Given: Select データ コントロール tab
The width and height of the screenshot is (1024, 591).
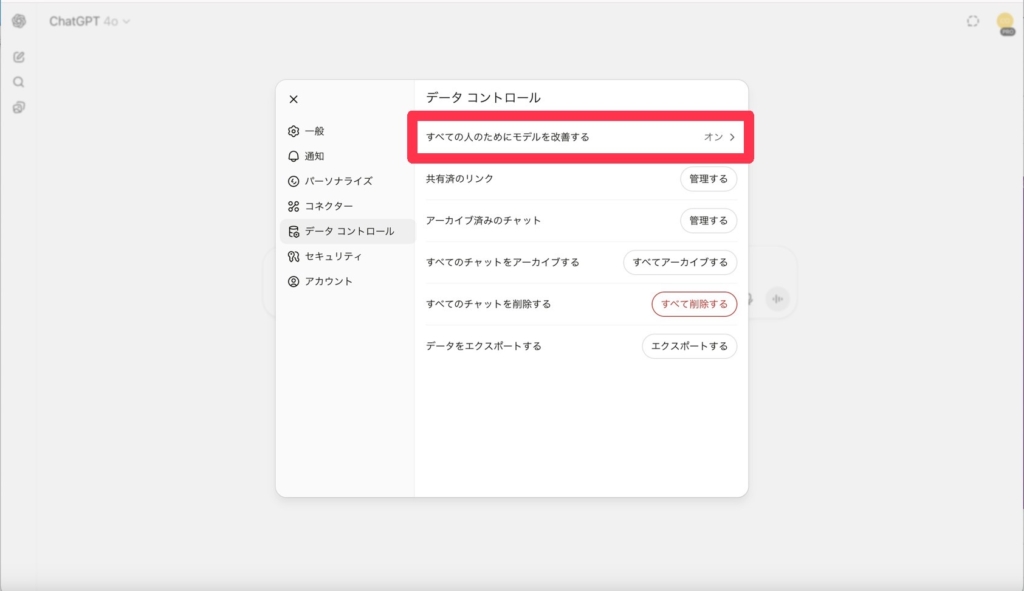Looking at the screenshot, I should 347,231.
